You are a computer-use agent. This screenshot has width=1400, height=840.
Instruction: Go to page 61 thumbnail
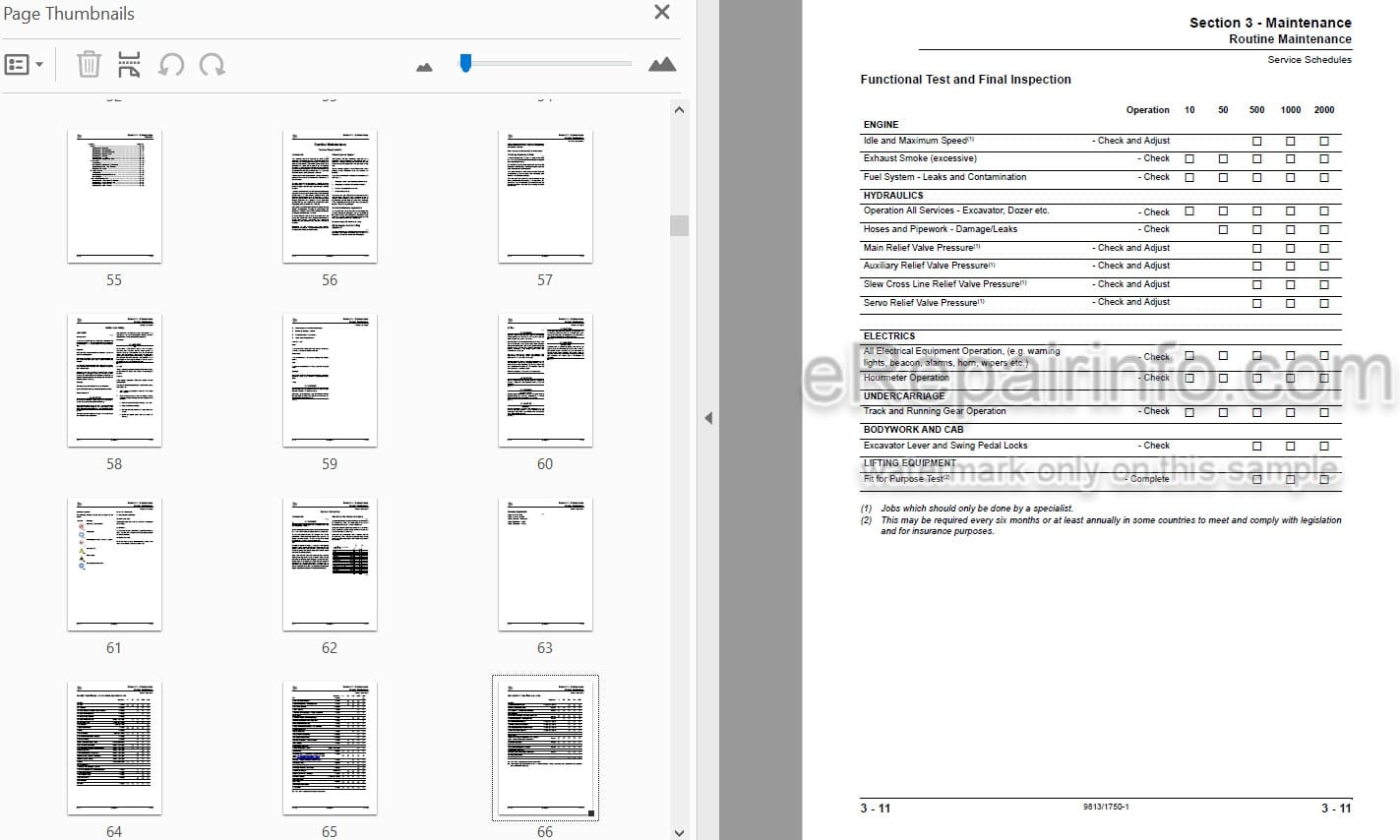point(114,565)
